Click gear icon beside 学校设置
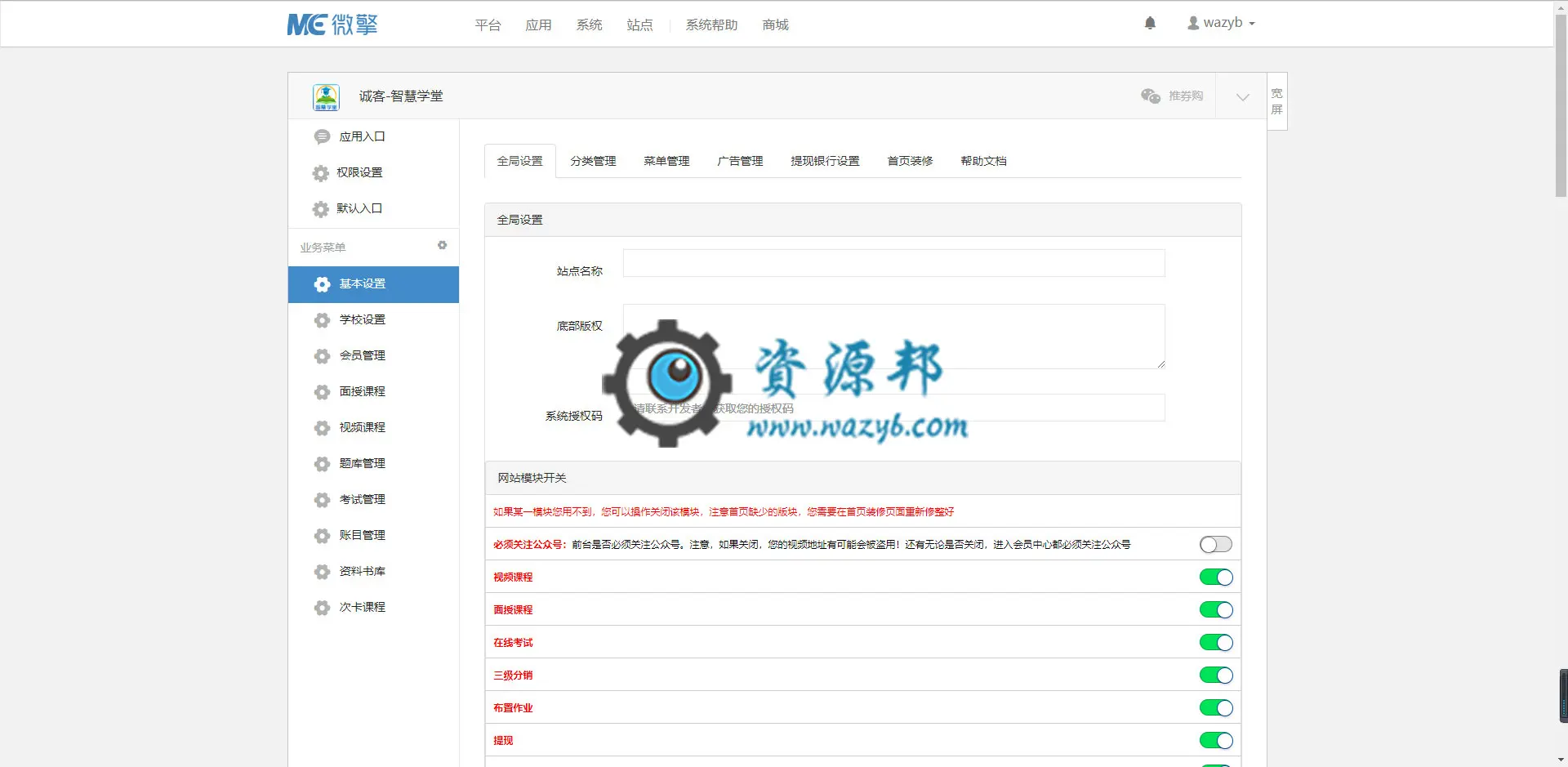 322,320
